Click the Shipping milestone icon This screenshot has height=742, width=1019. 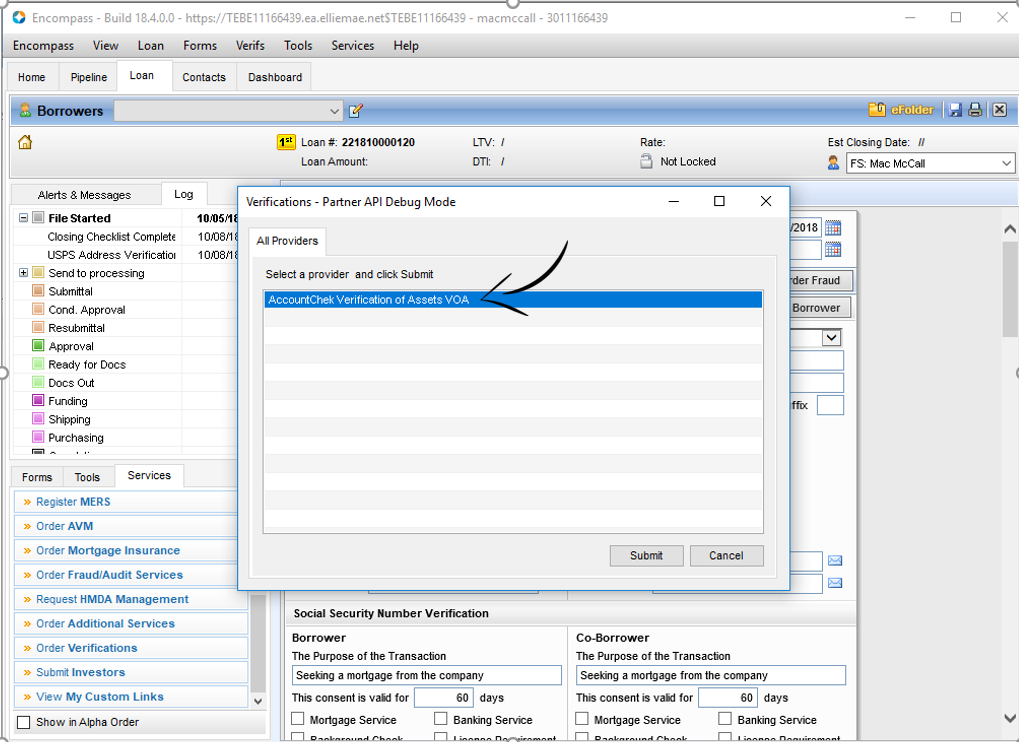[x=38, y=418]
